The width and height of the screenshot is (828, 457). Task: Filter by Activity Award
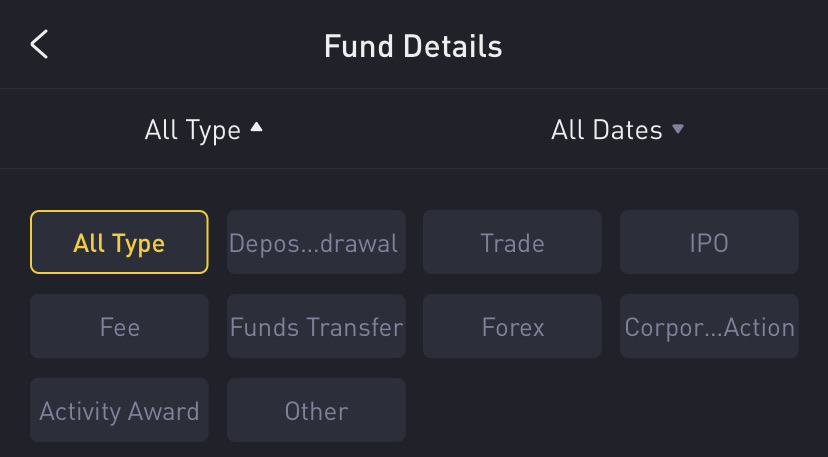(119, 410)
